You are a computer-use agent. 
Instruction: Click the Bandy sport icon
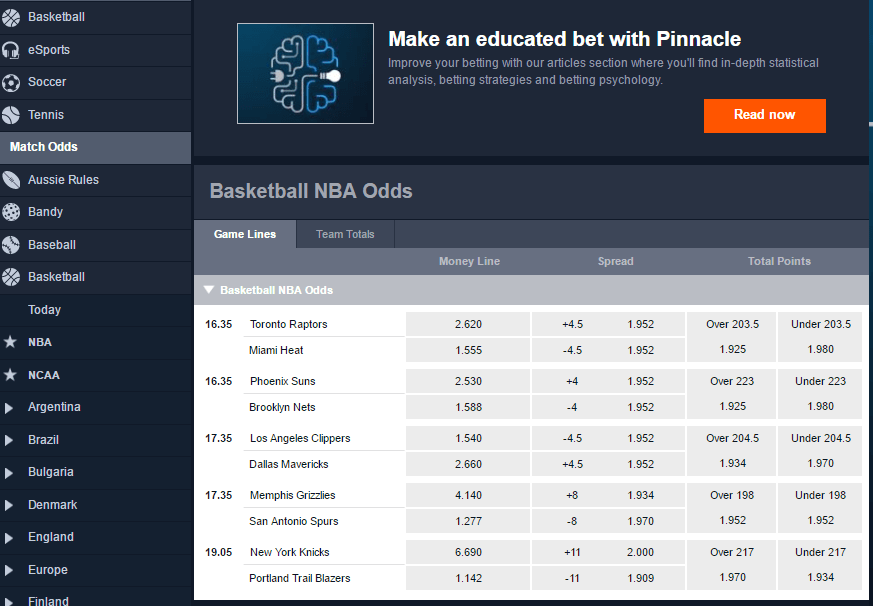[x=11, y=212]
